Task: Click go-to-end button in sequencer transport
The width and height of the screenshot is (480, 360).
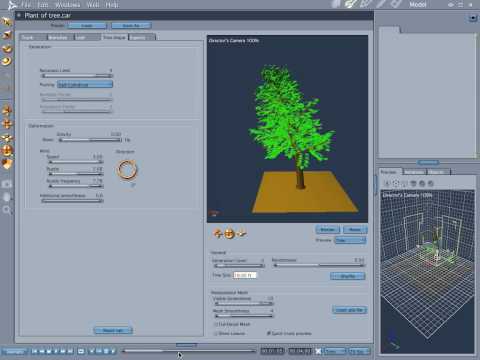Action: pos(70,351)
